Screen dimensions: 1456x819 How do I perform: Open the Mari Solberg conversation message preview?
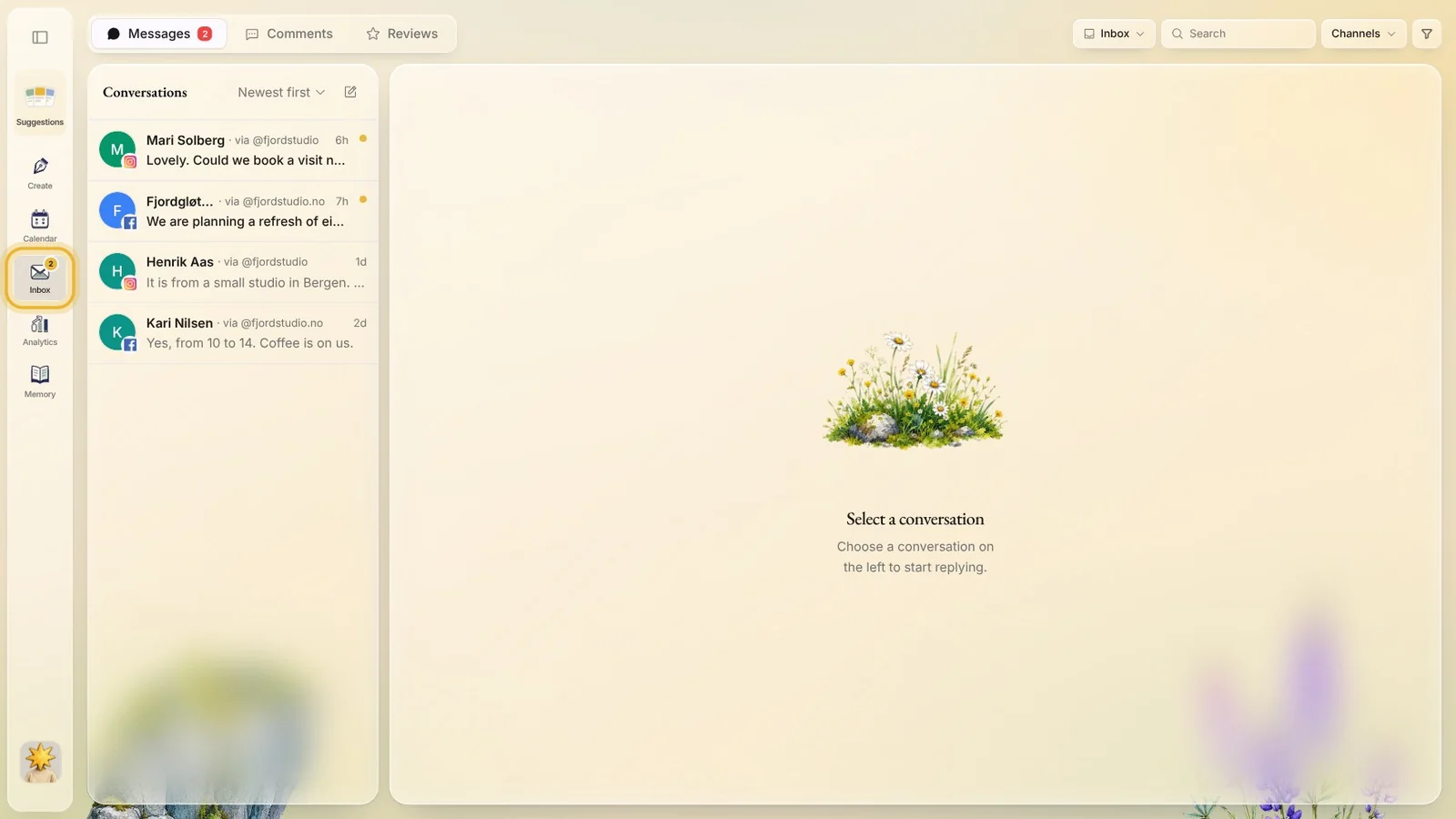tap(246, 160)
